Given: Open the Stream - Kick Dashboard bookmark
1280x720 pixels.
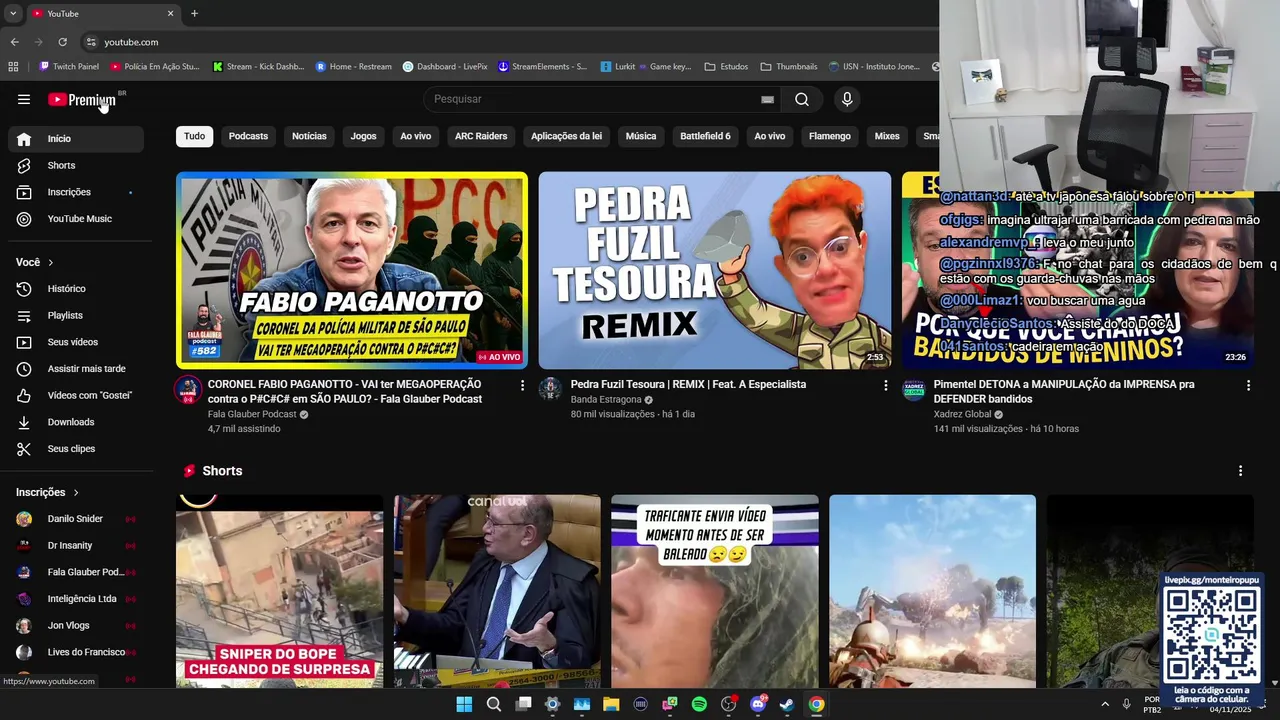Looking at the screenshot, I should [258, 67].
